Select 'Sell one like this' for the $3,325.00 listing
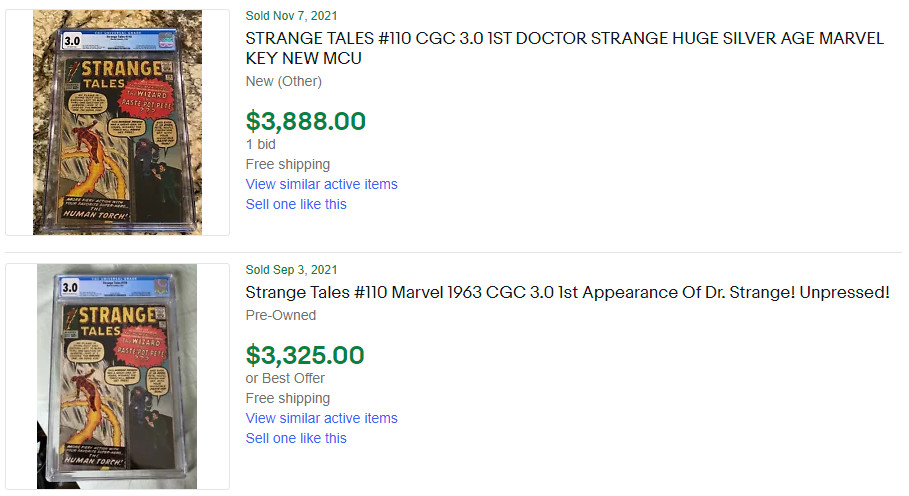 (296, 438)
